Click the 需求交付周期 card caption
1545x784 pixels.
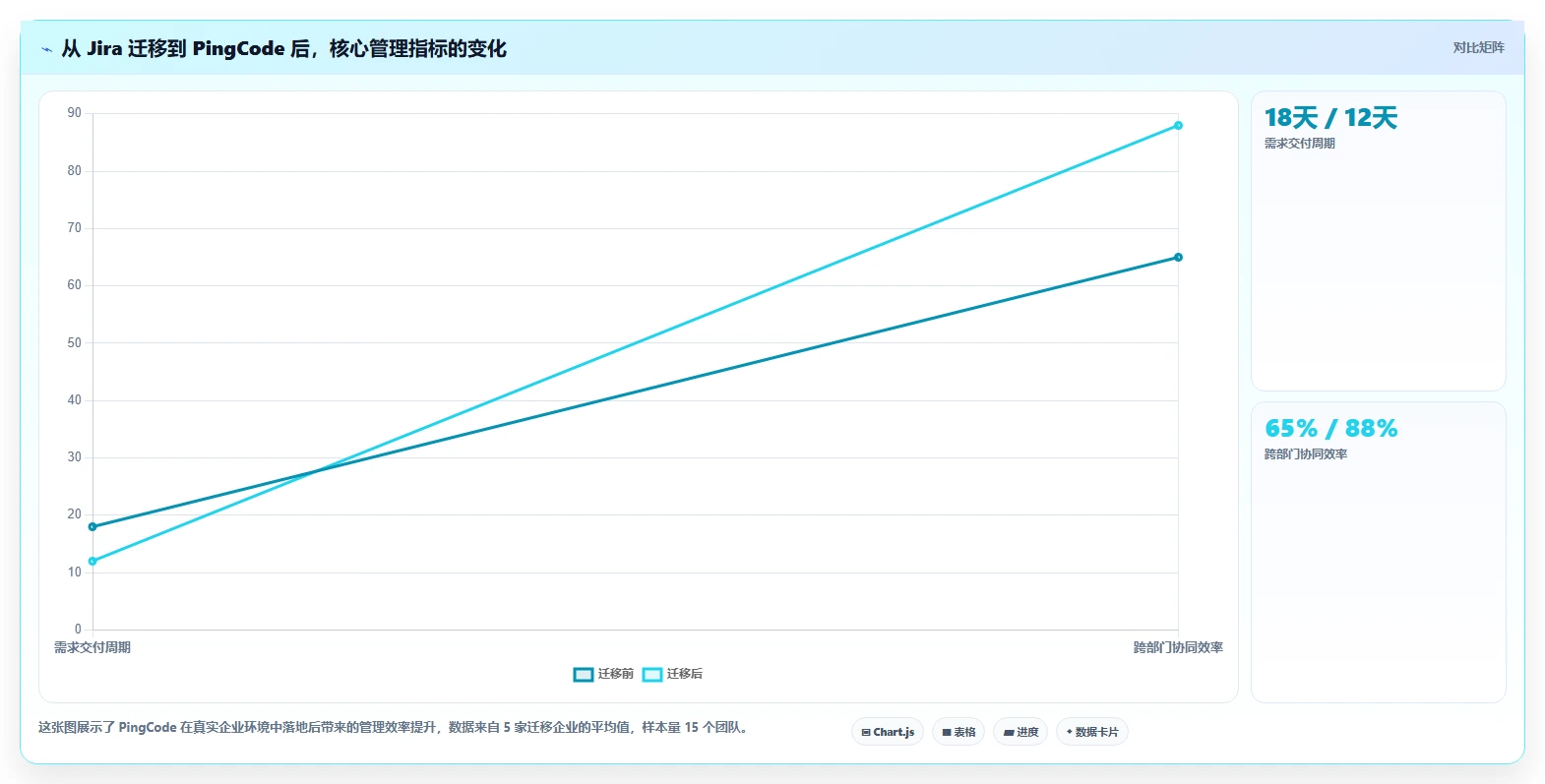coord(1300,144)
